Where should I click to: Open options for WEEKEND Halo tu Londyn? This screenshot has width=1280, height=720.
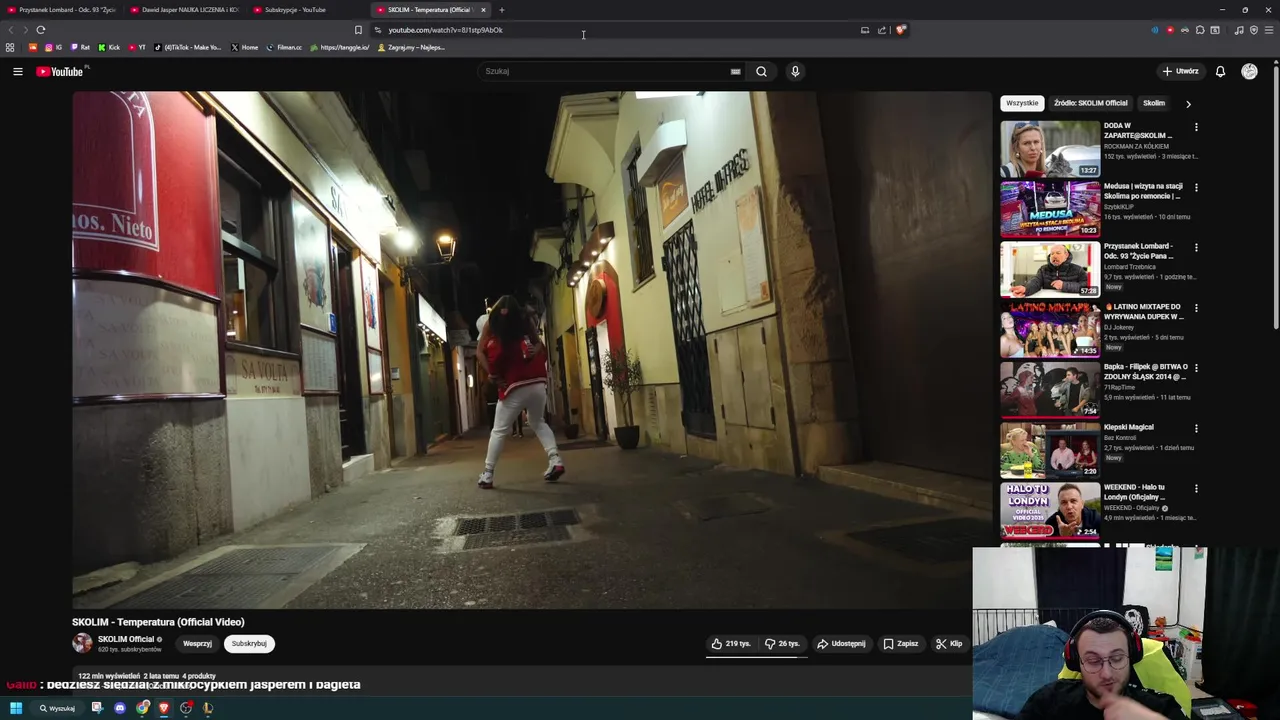[1196, 488]
